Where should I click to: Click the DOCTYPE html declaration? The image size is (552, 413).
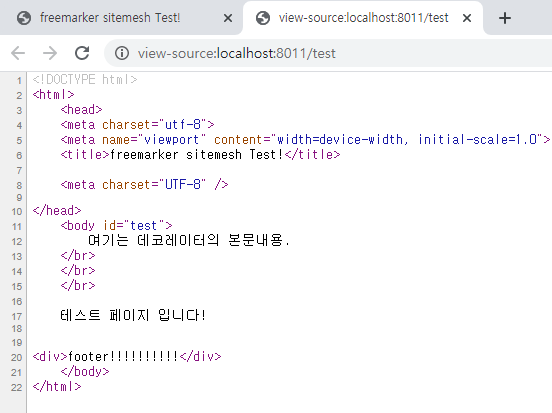click(x=85, y=80)
